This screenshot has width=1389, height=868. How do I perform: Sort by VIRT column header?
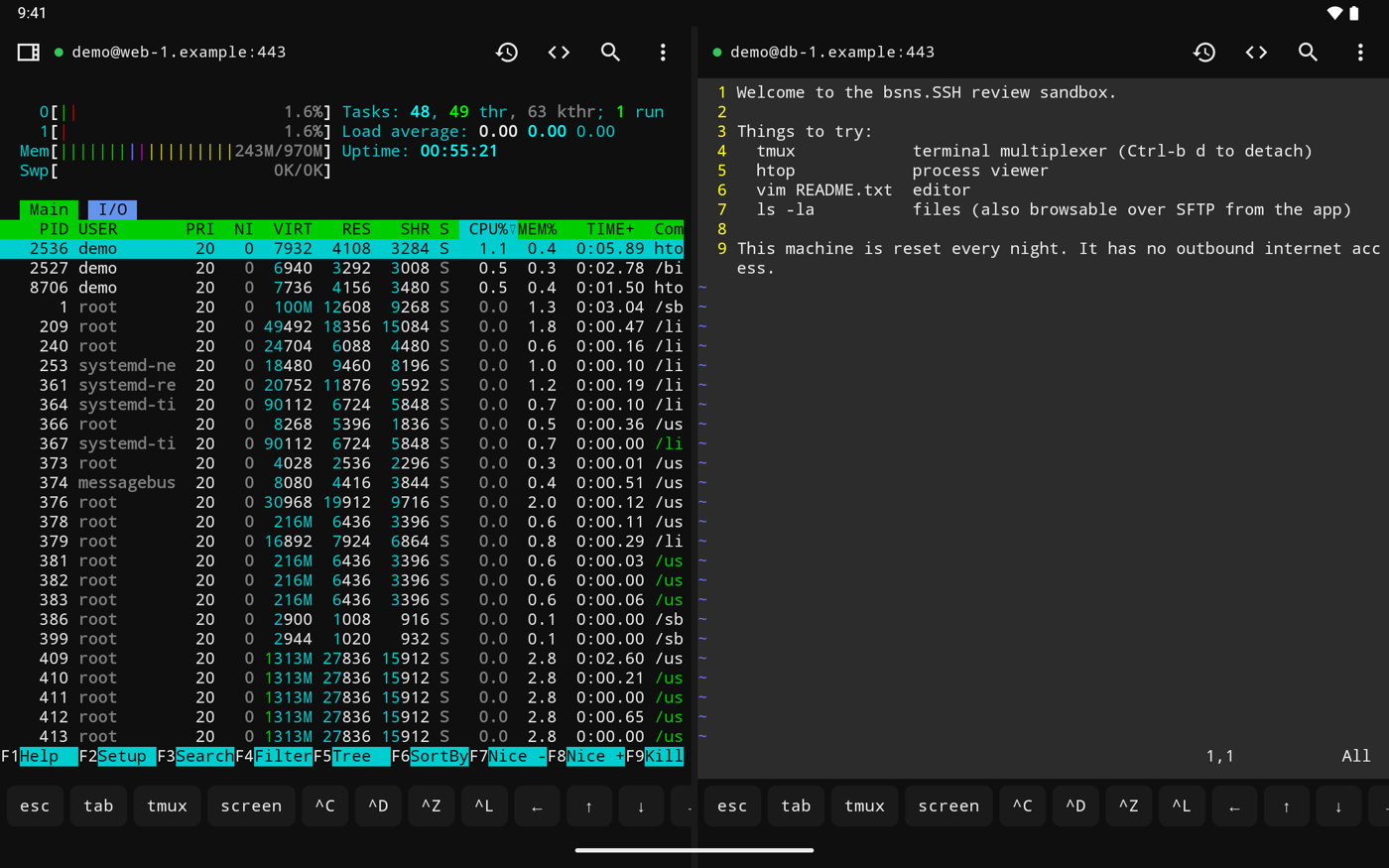pos(293,229)
